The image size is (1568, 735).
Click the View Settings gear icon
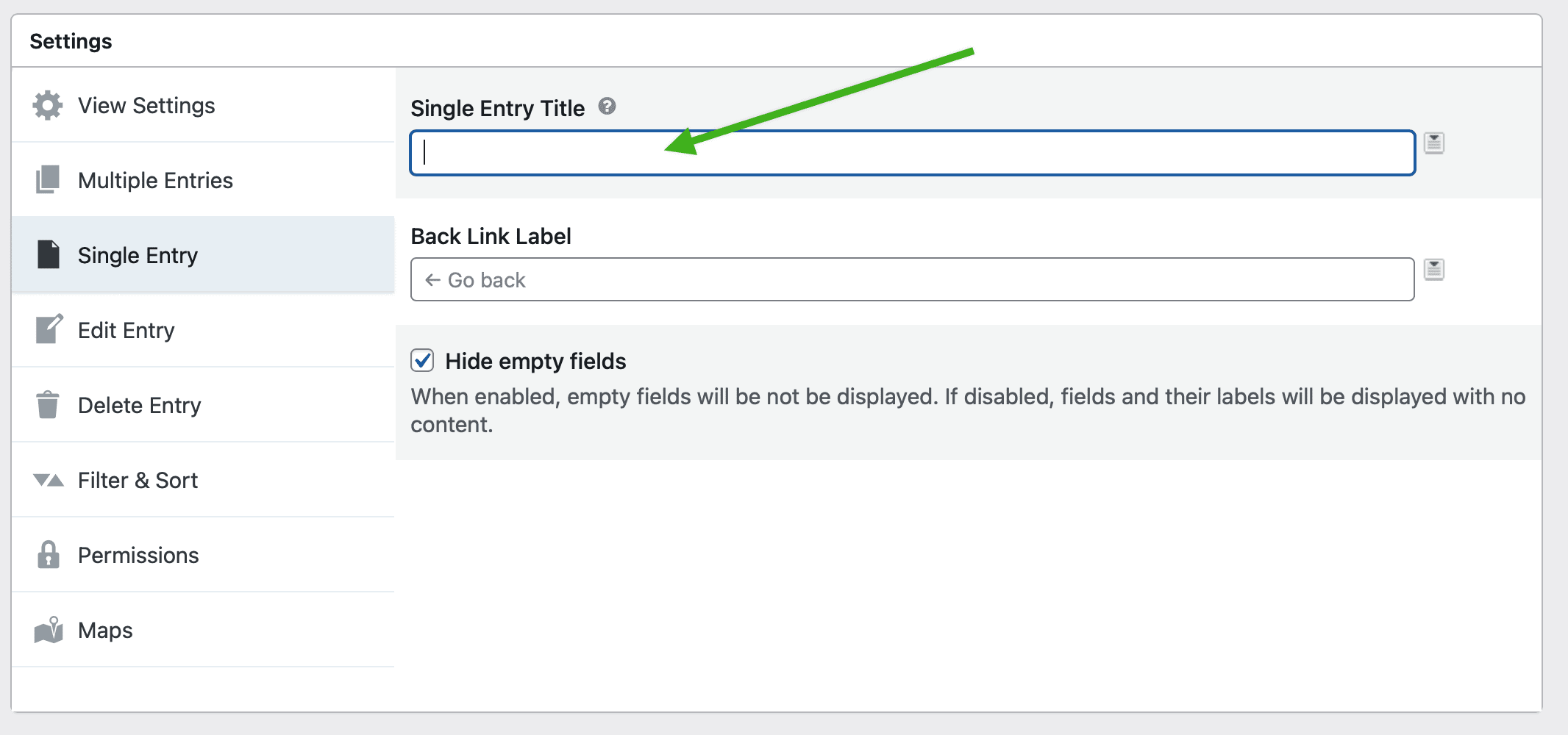[48, 105]
